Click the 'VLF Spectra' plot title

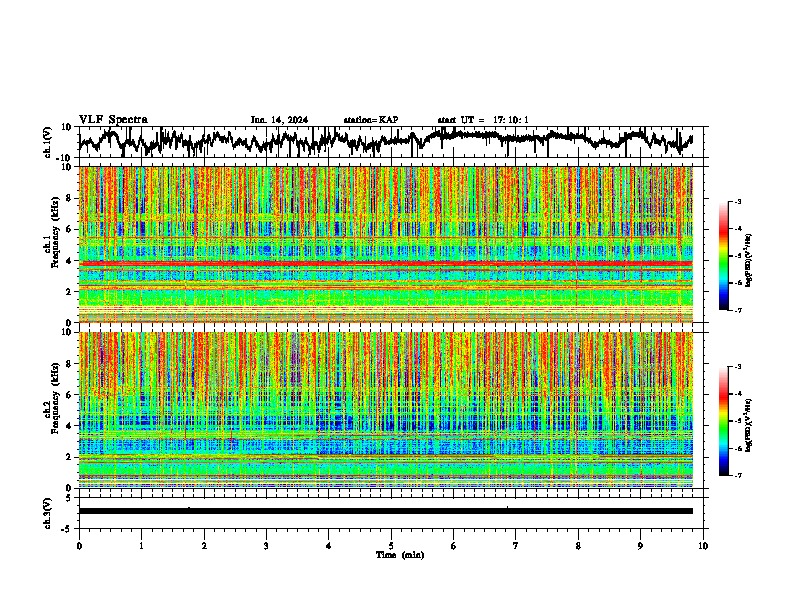click(113, 120)
